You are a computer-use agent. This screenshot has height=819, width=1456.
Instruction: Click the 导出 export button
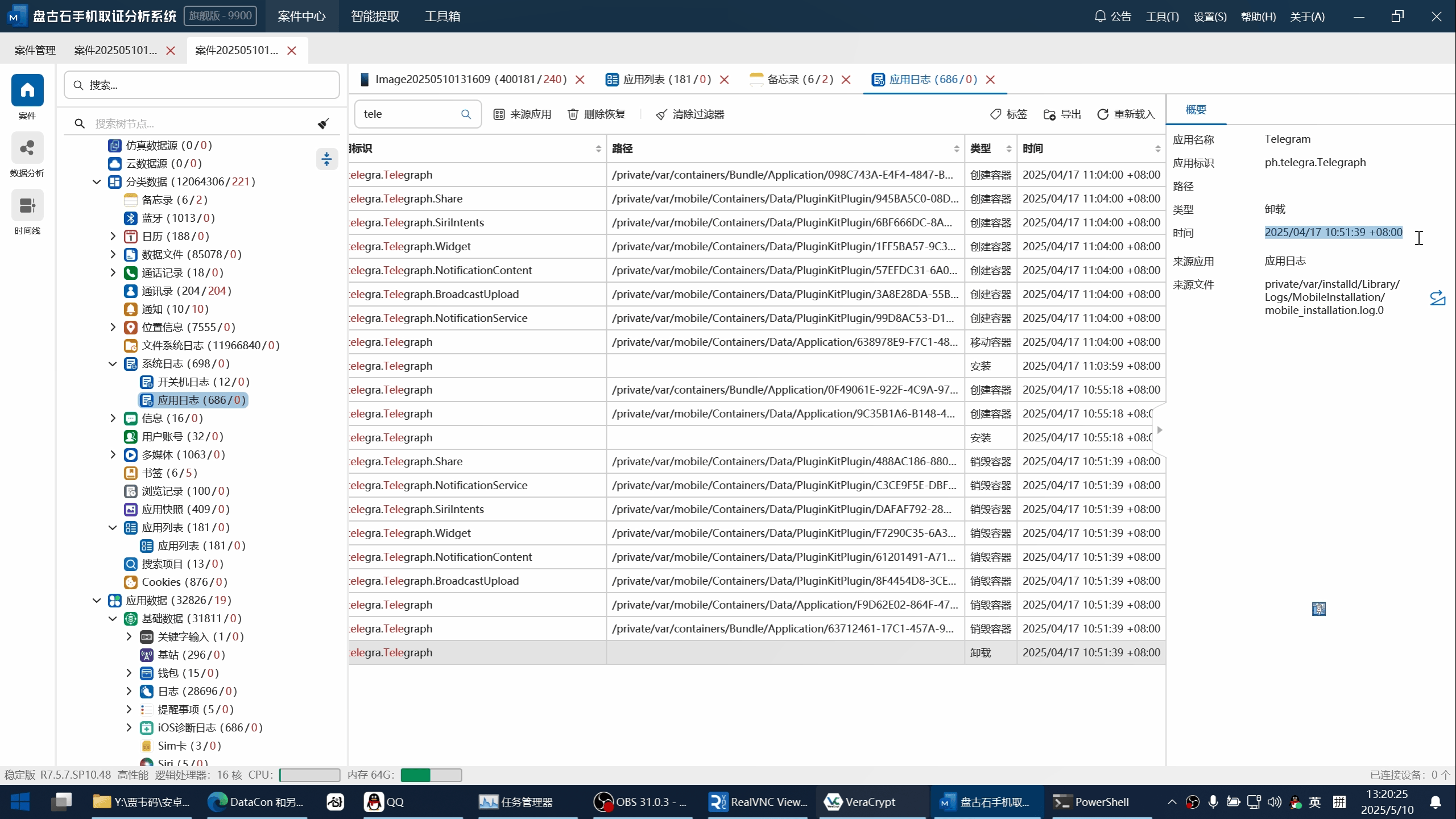(1062, 114)
